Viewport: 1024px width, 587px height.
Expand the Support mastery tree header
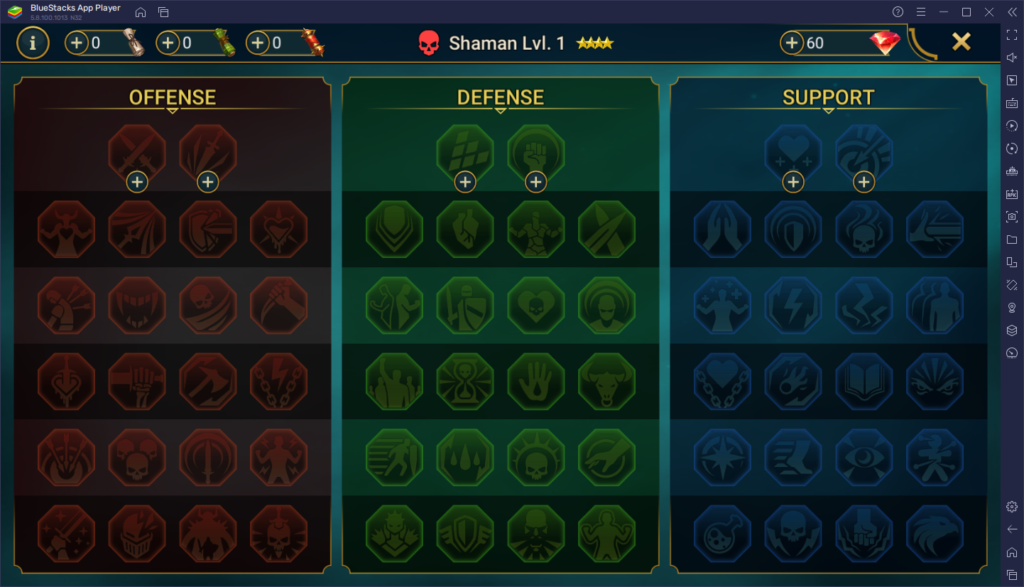[x=828, y=98]
